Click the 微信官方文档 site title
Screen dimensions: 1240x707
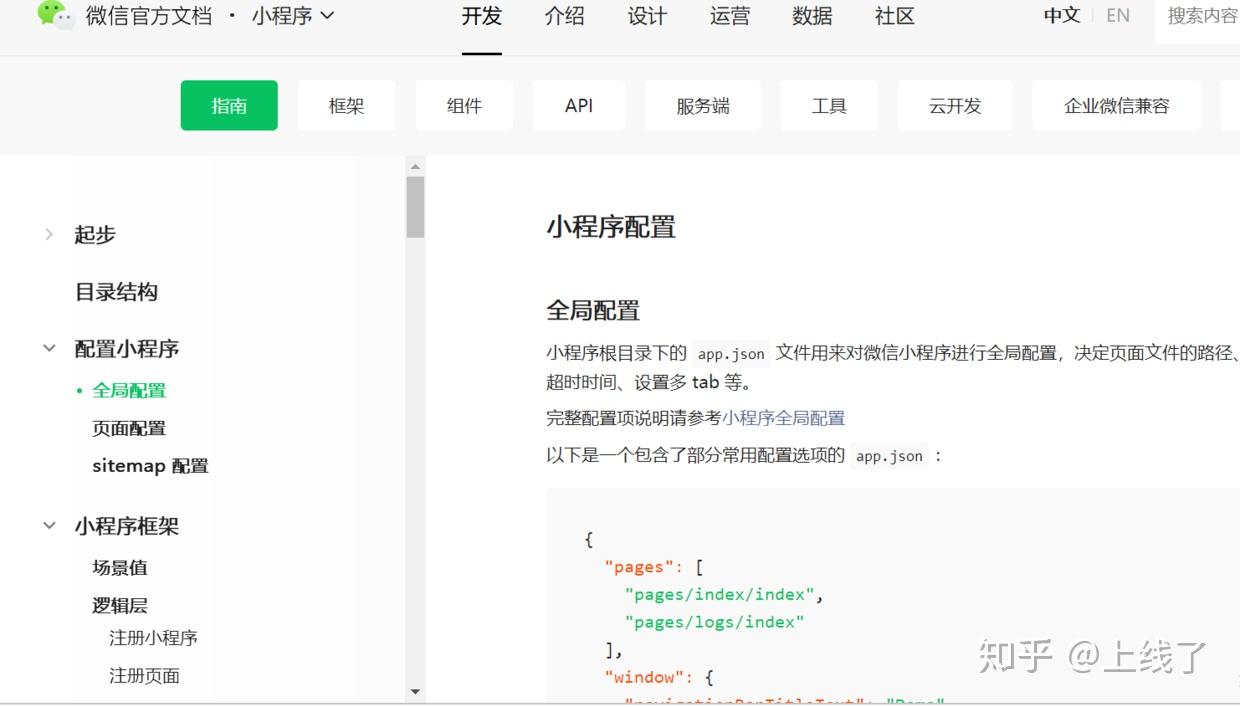point(149,16)
